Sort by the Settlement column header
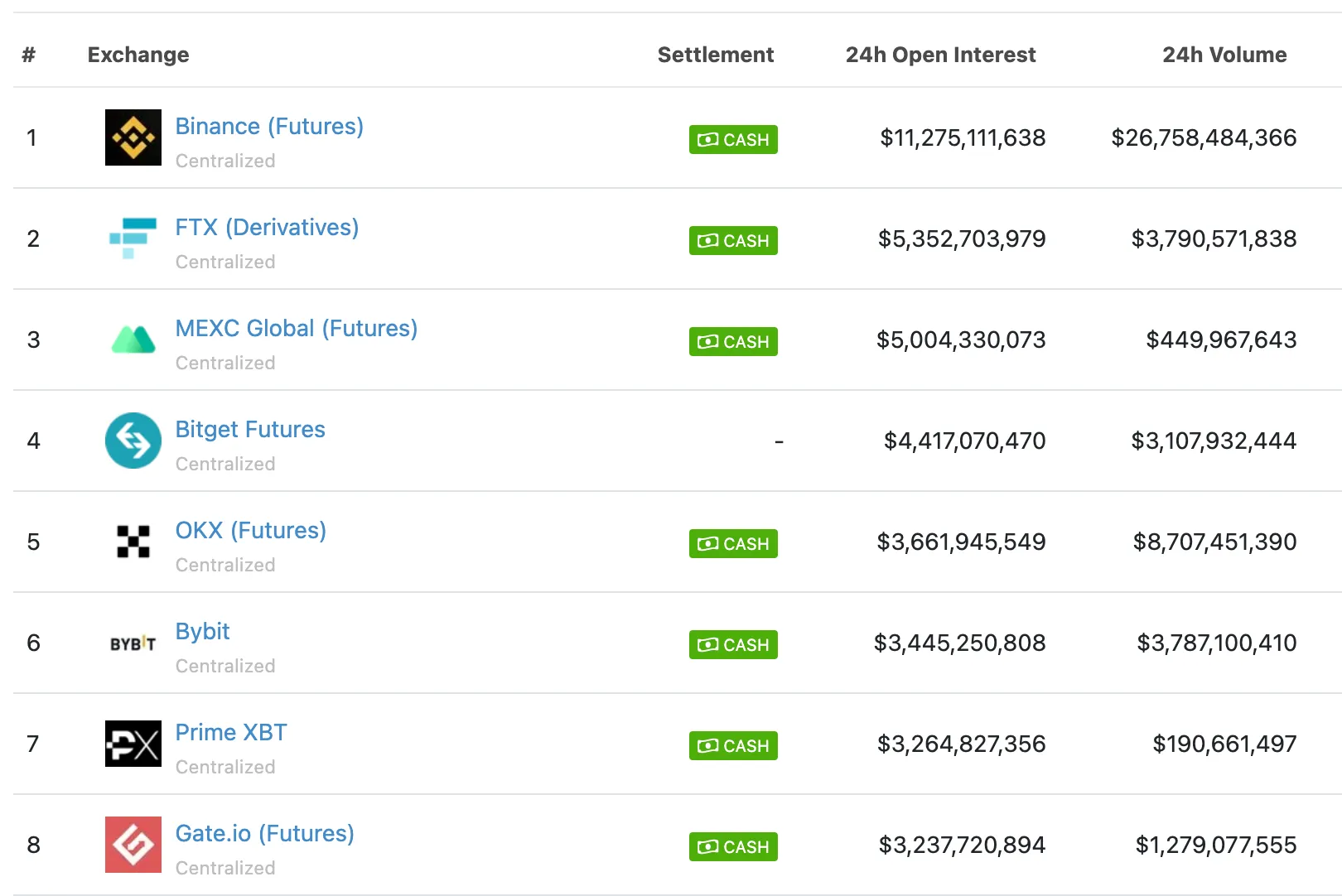The image size is (1342, 896). click(716, 55)
